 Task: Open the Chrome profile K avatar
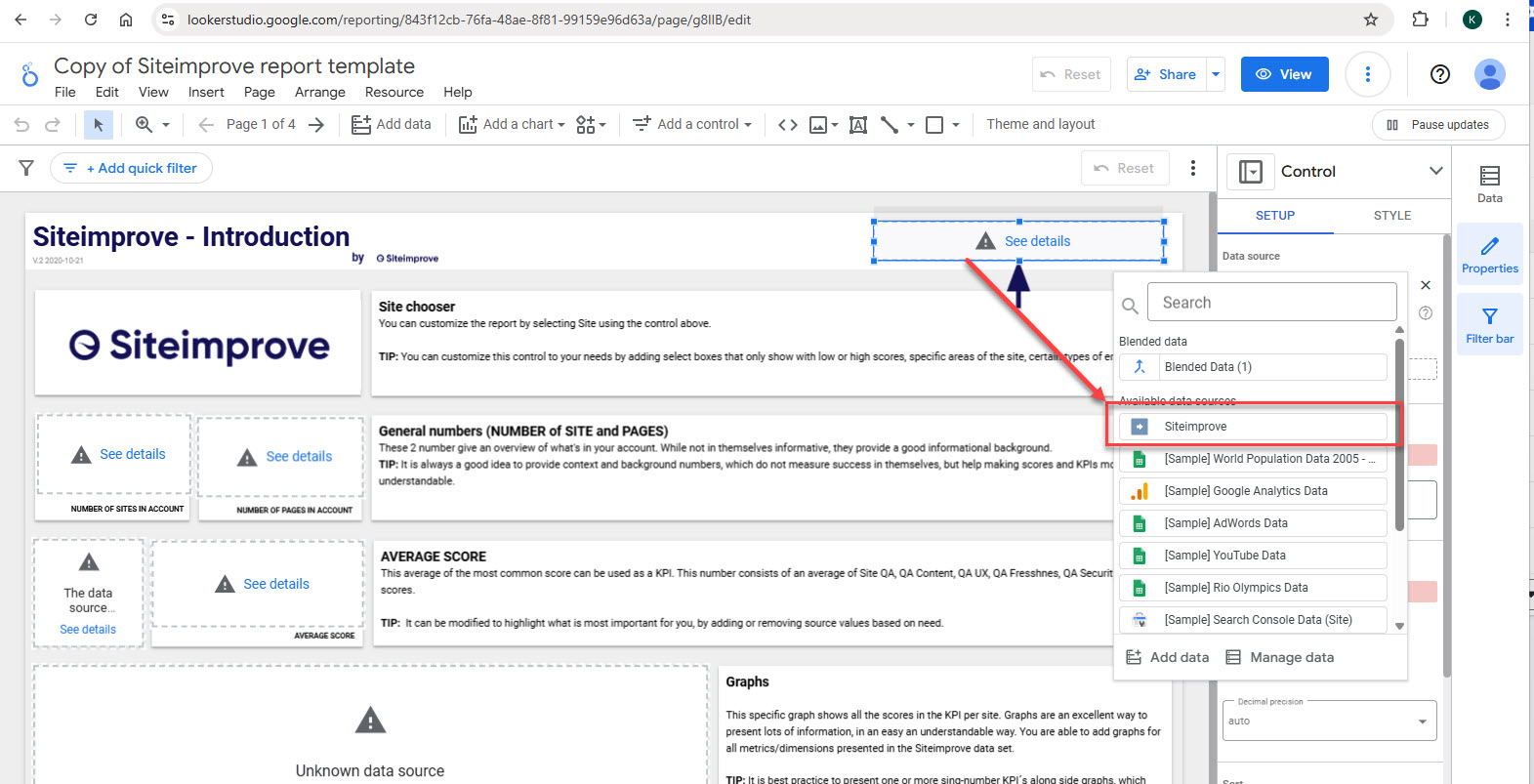(1472, 20)
